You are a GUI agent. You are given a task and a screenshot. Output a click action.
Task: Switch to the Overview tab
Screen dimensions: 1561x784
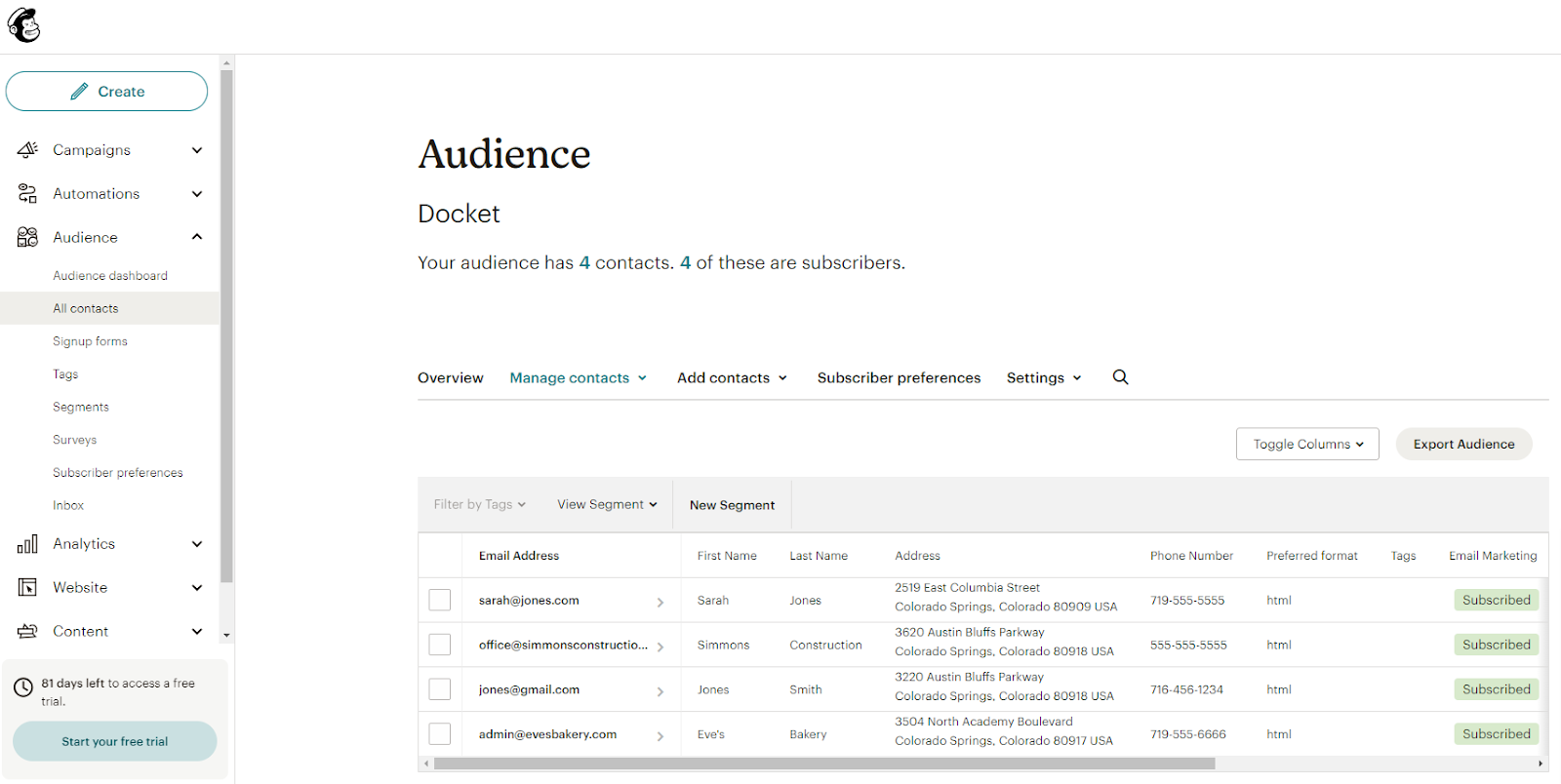point(451,377)
